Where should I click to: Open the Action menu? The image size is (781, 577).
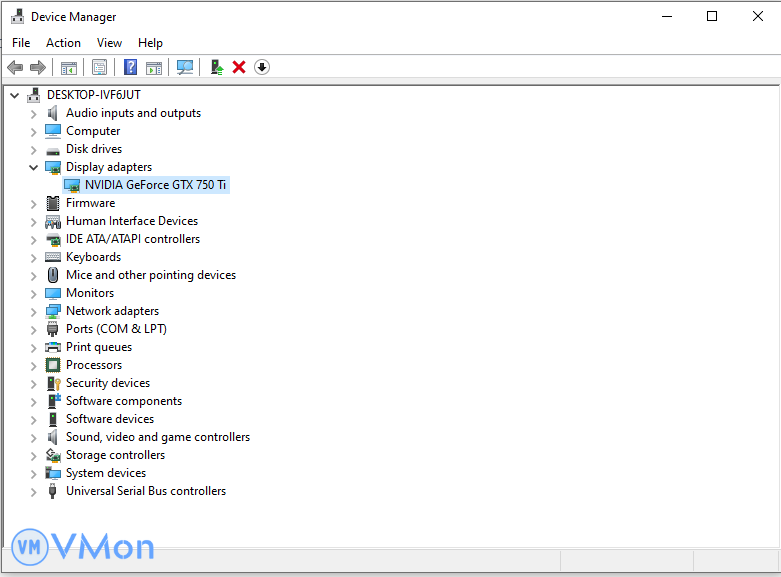click(x=63, y=43)
